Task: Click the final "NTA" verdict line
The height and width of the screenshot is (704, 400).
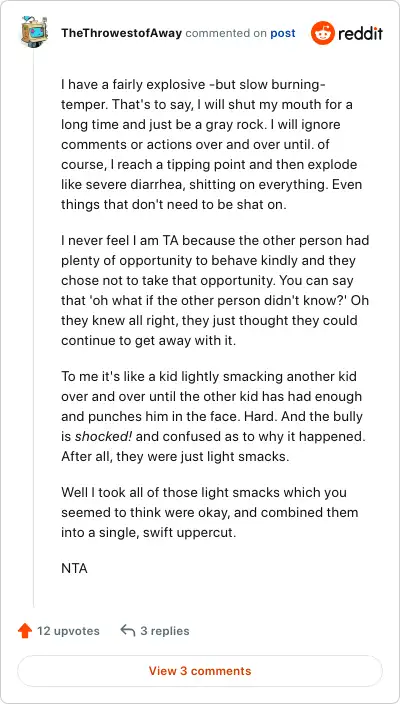Action: [x=74, y=568]
